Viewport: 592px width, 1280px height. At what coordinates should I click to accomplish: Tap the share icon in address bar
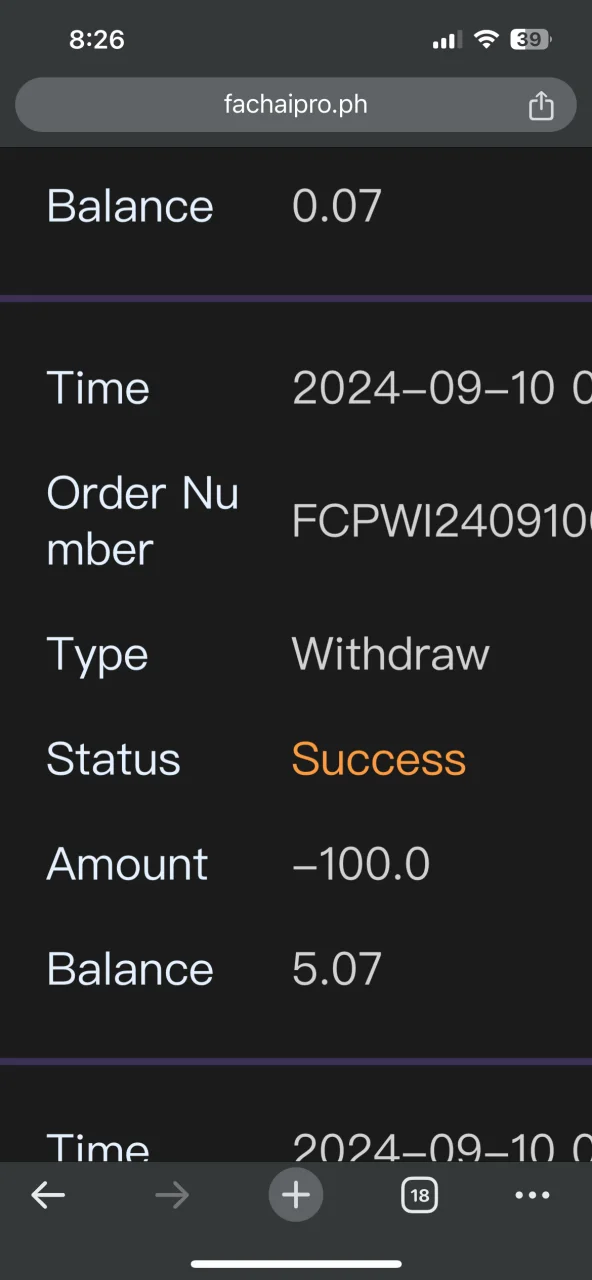pyautogui.click(x=541, y=105)
